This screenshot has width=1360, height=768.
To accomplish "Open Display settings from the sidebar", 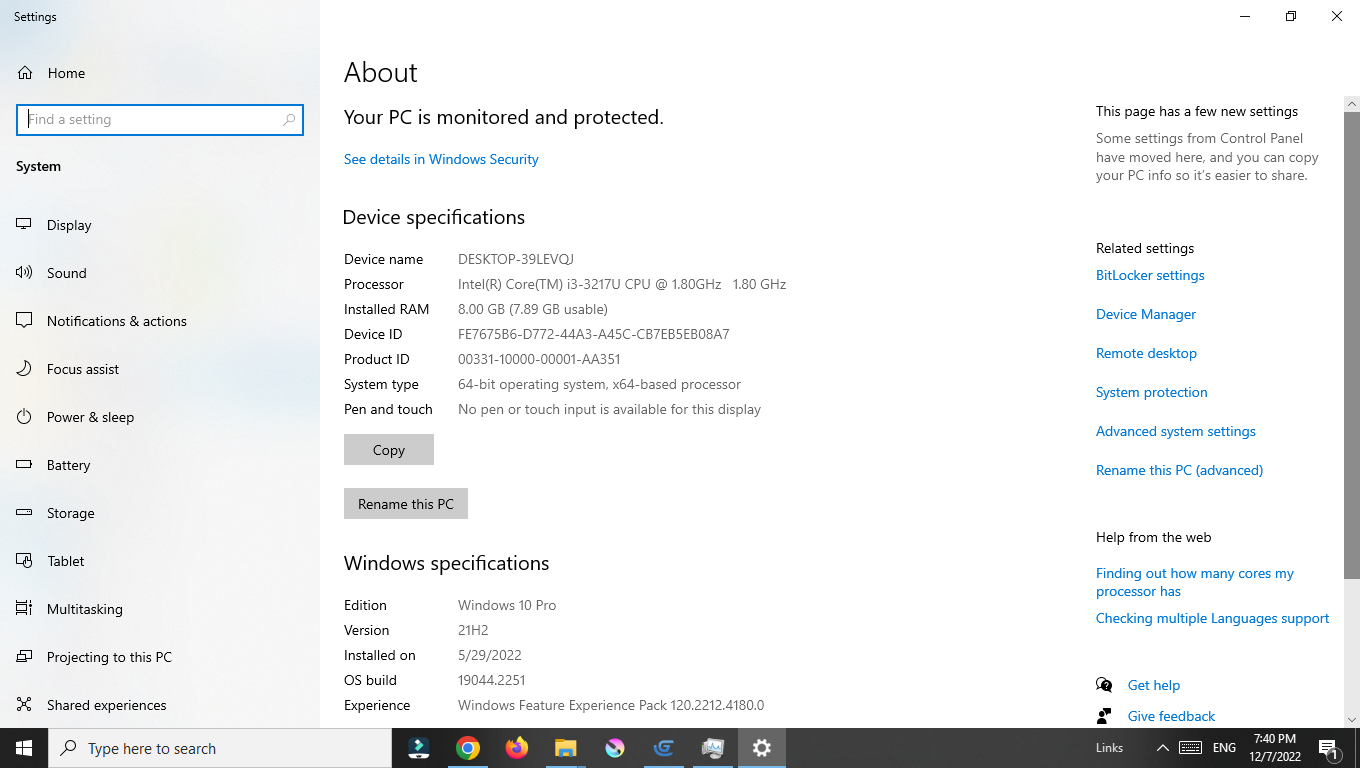I will 68,224.
